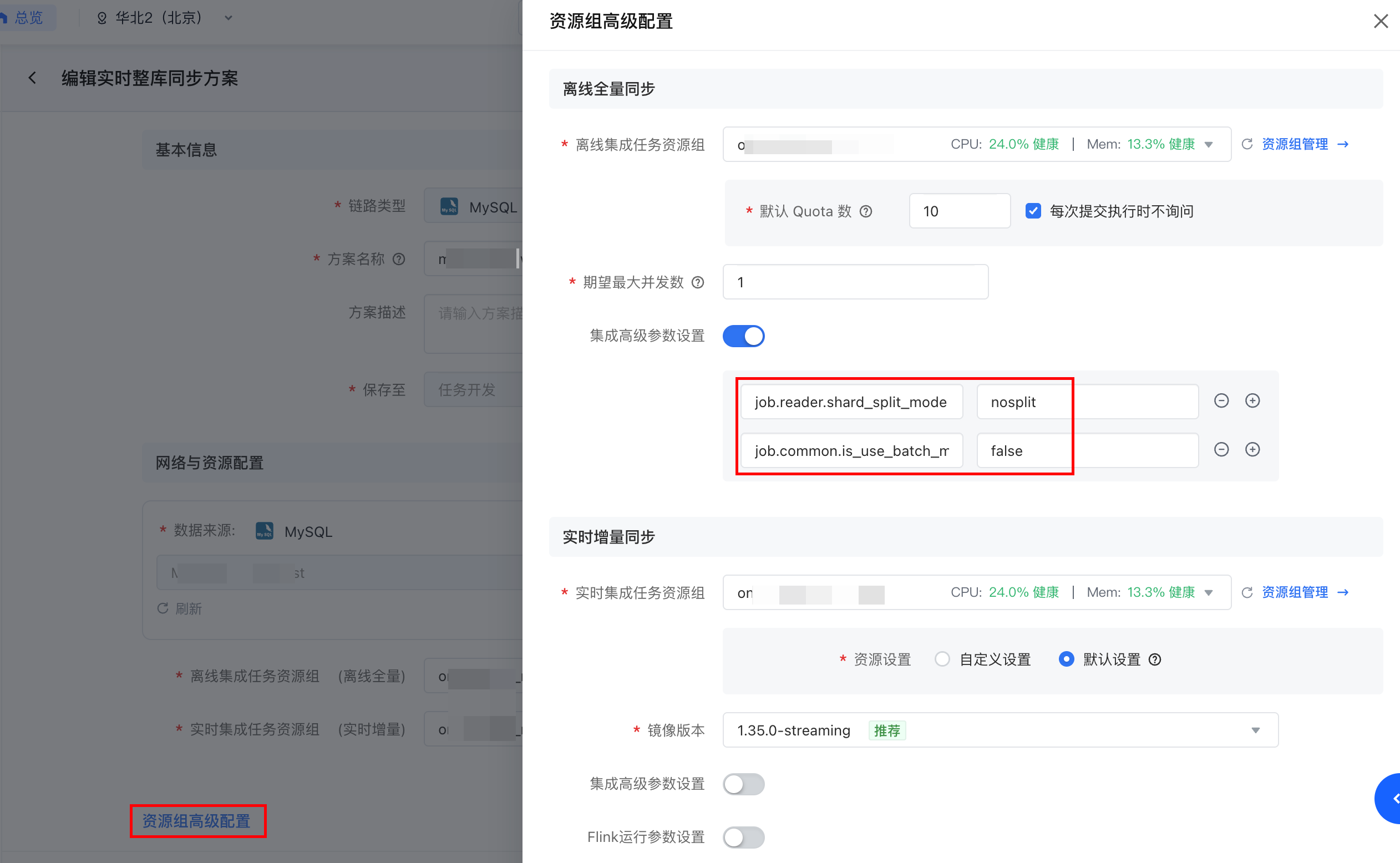Click the 资源组高级配置 link
The image size is (1400, 863).
[196, 821]
